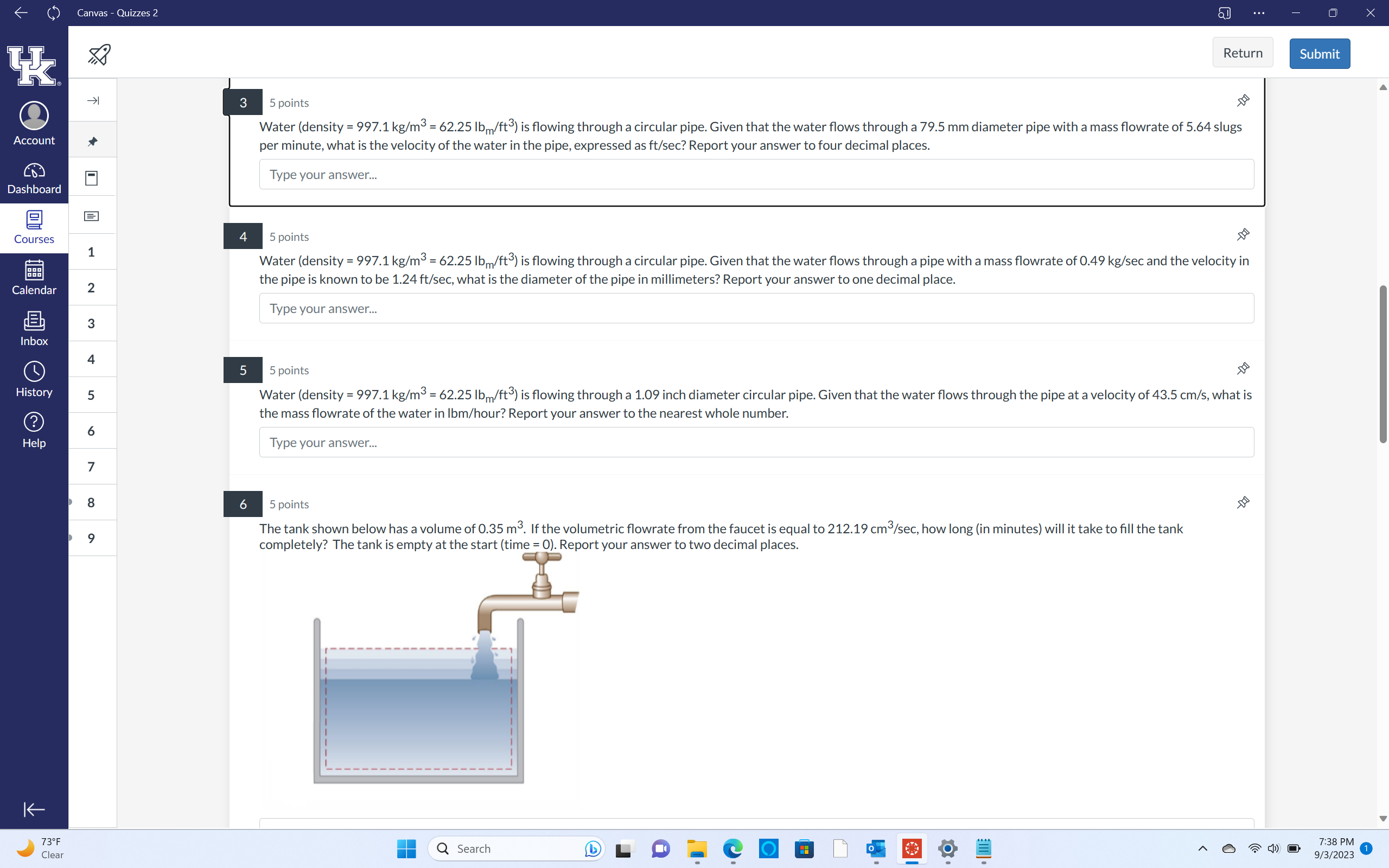Click the page vertical scrollbar thumb

coord(1382,364)
